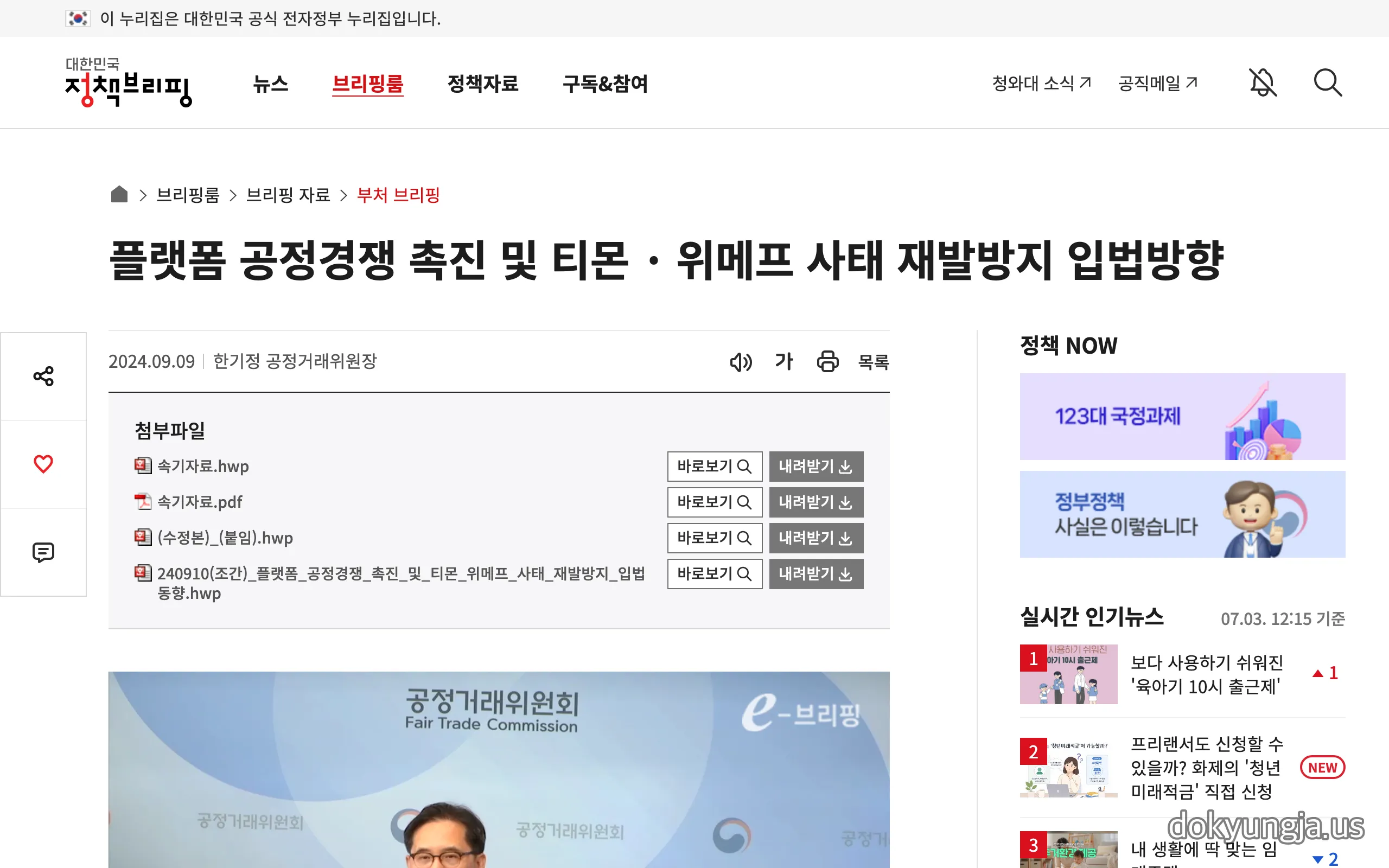Viewport: 1389px width, 868px height.
Task: Download 속기자료.pdf with 내려받기
Action: (816, 502)
